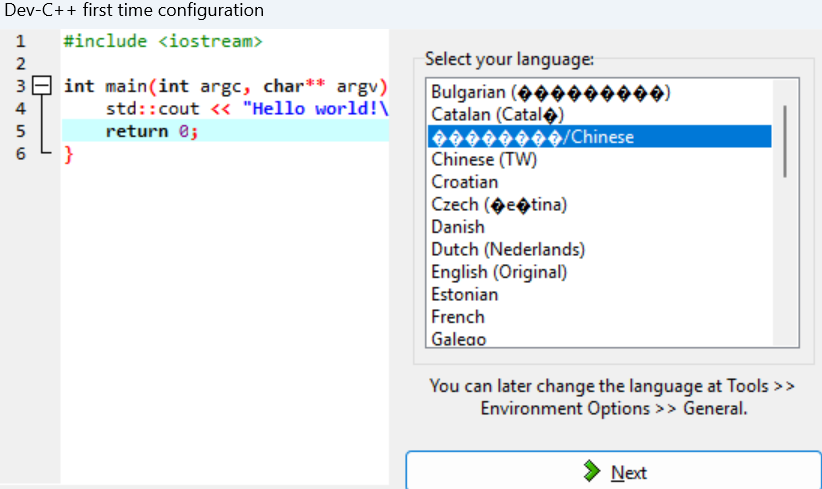Click line number 1 in gutter
This screenshot has width=822, height=489.
(20, 41)
